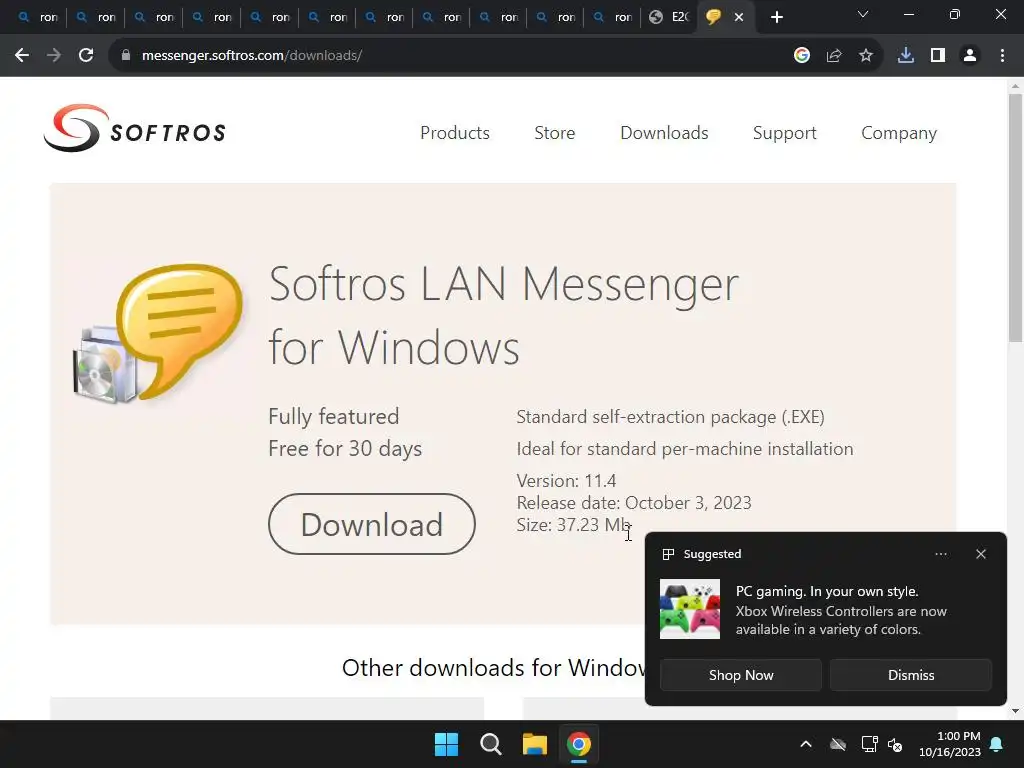Click the muted volume tray icon
The height and width of the screenshot is (768, 1024).
pyautogui.click(x=895, y=744)
